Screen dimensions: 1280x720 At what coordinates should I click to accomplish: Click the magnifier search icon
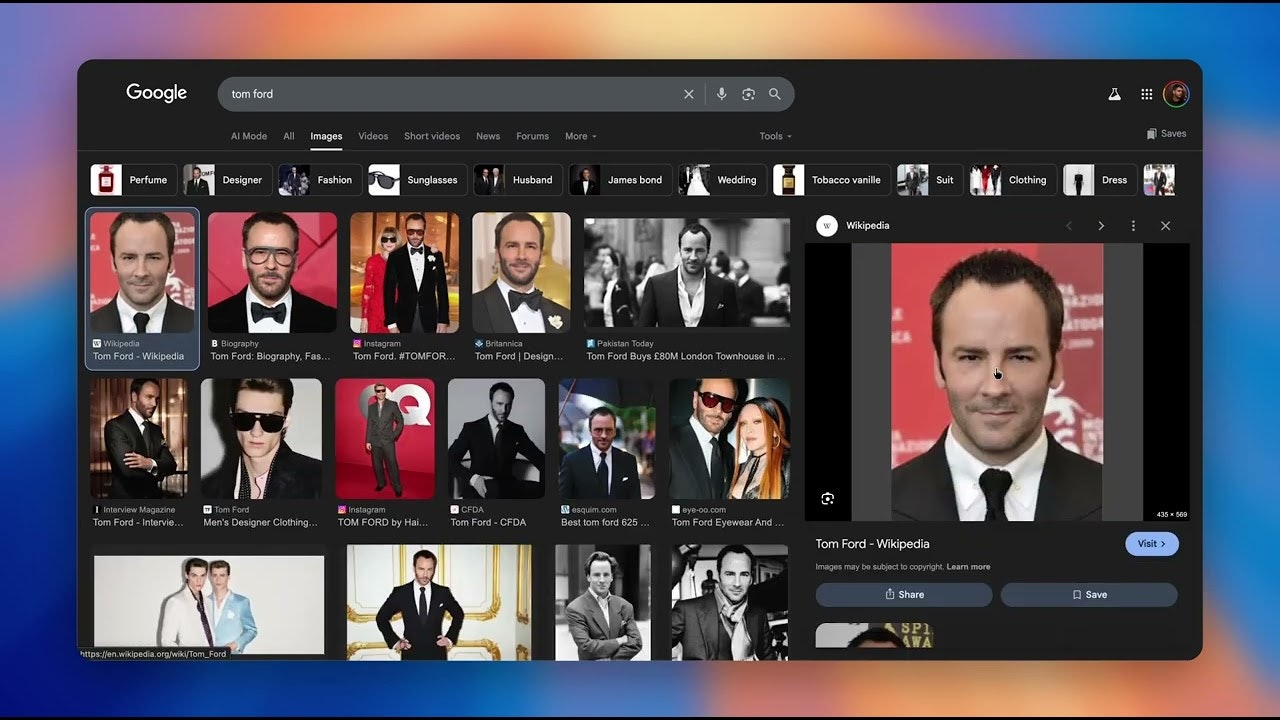[775, 94]
